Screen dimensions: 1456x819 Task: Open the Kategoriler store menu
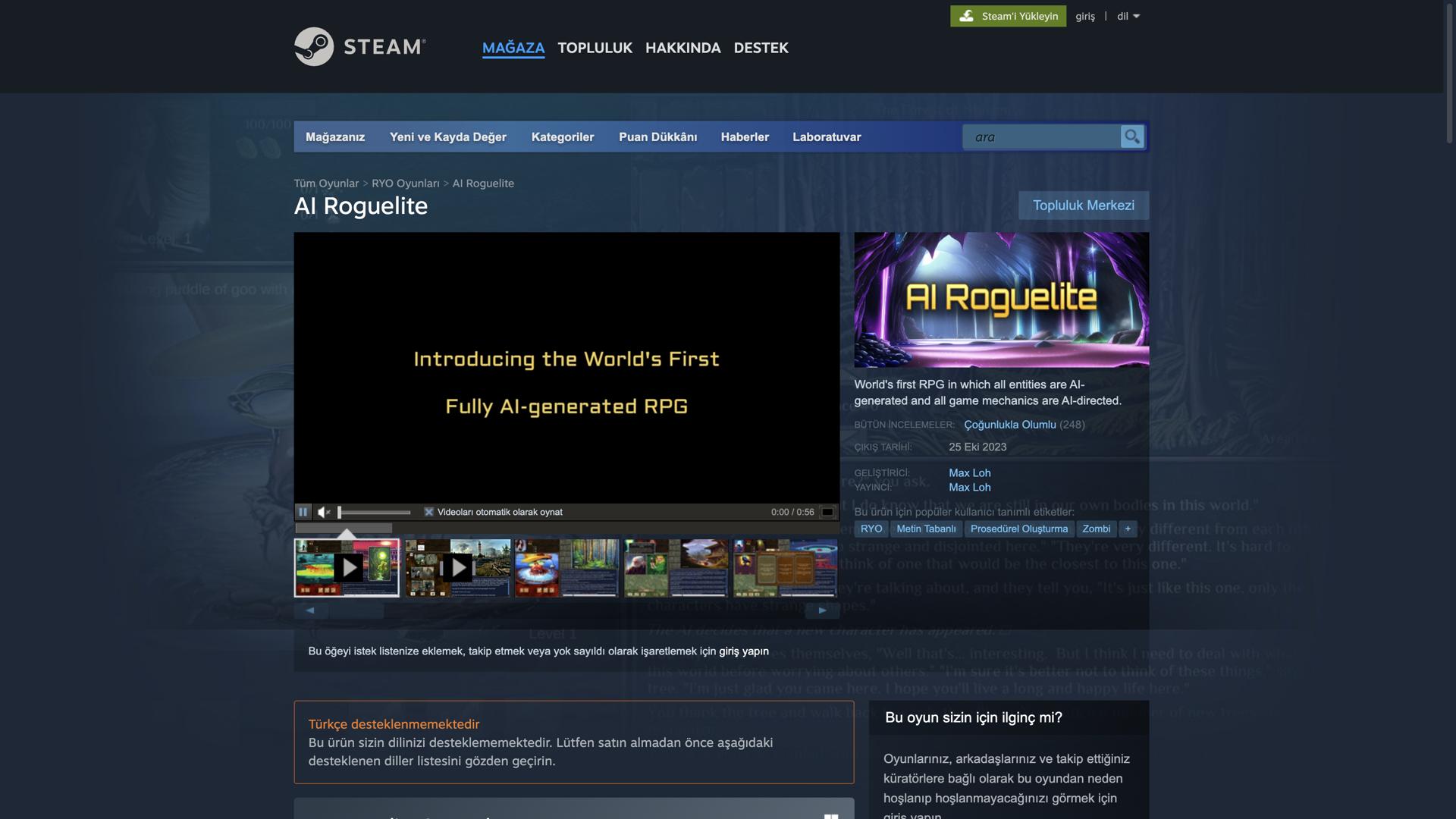click(x=563, y=137)
